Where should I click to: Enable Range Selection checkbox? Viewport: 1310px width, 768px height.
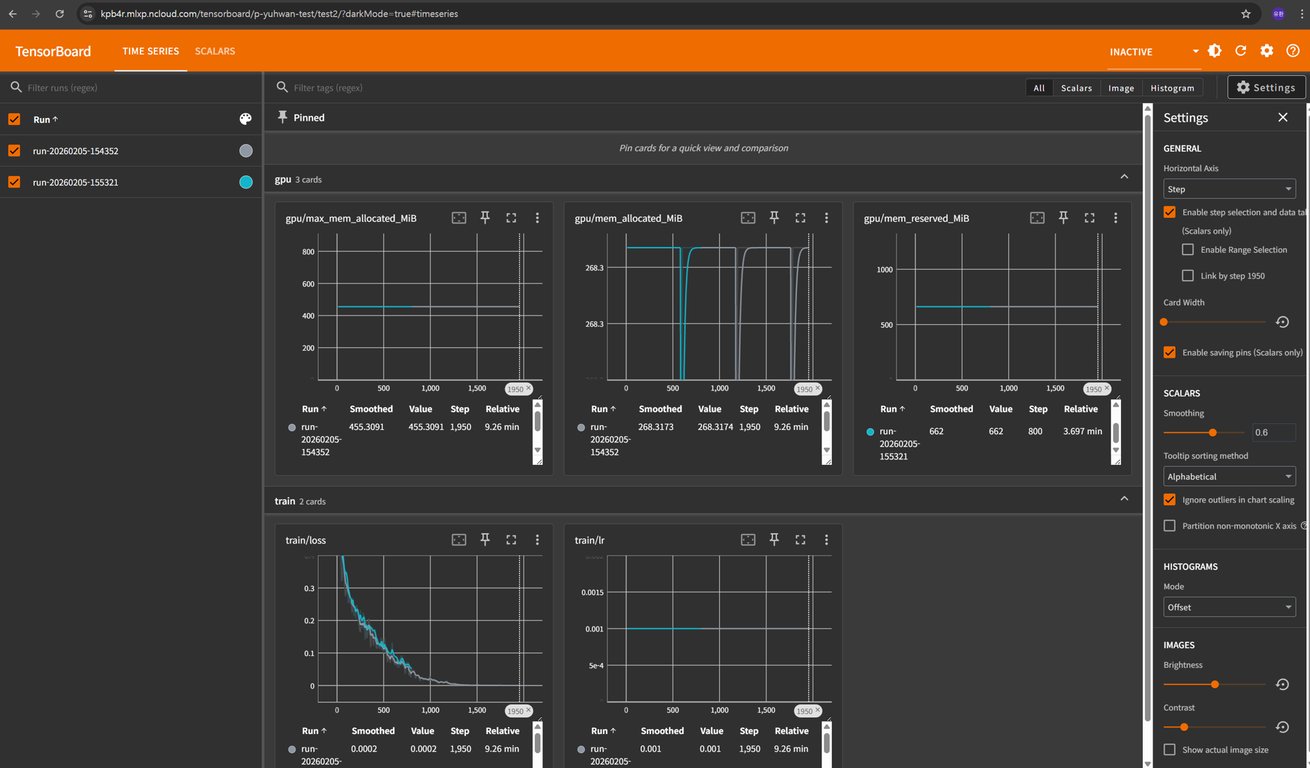(1188, 250)
